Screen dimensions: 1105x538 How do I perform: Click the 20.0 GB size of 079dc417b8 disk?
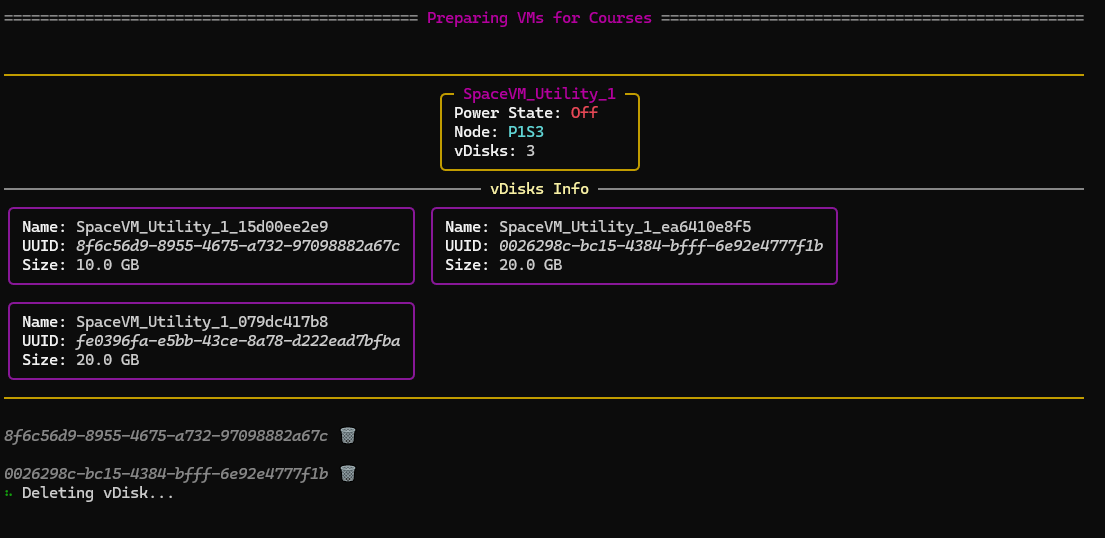coord(107,360)
